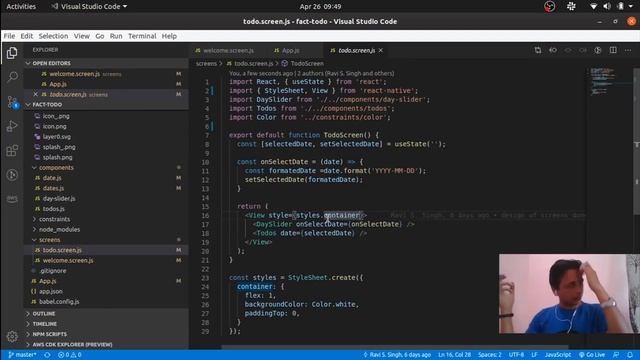Change the UTF-8 encoding setting
This screenshot has width=640, height=360.
pyautogui.click(x=516, y=355)
